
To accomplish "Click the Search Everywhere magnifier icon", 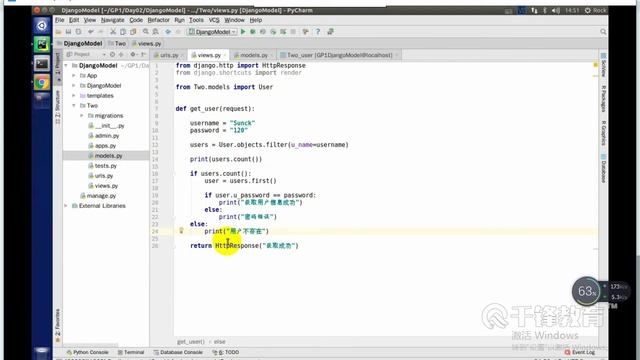I will pos(603,32).
